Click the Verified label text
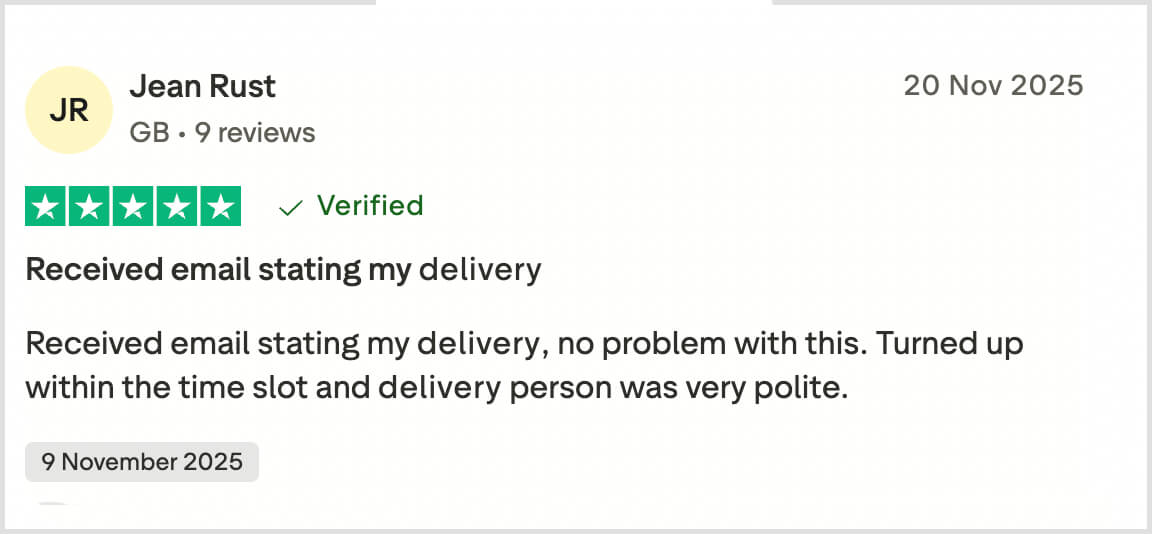Image resolution: width=1152 pixels, height=534 pixels. click(370, 206)
